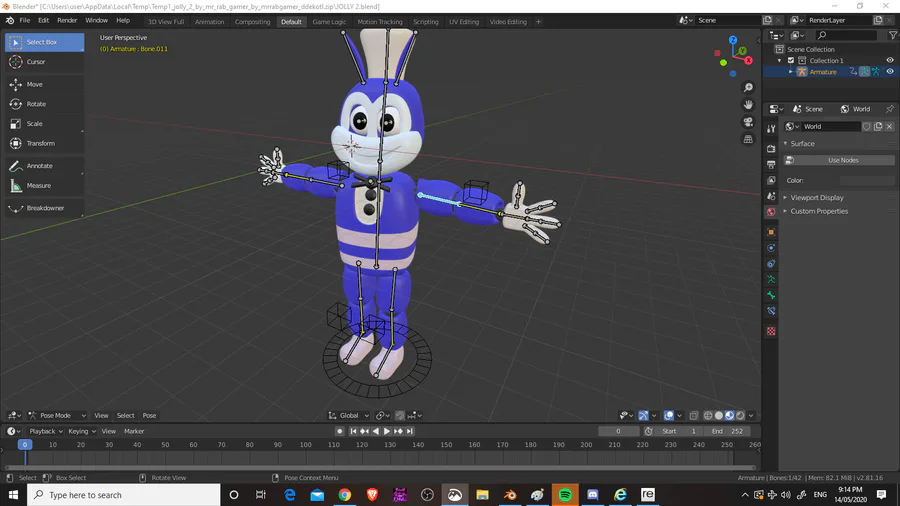Collapse the Surface panel

(x=802, y=143)
